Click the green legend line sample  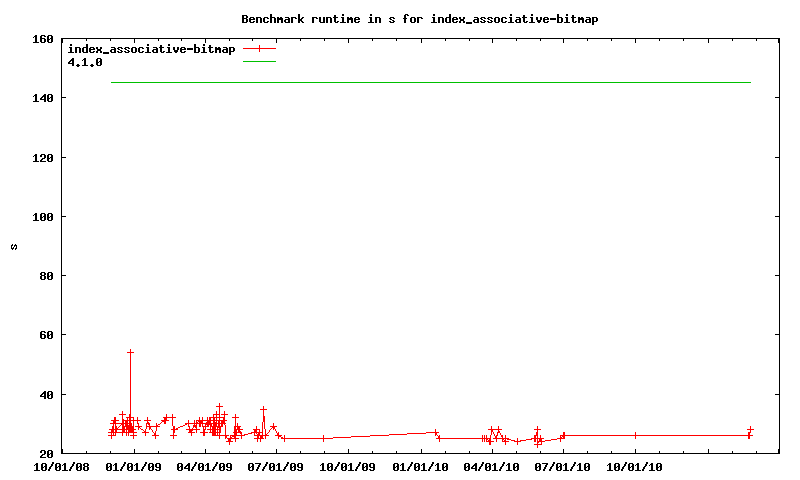(x=259, y=61)
